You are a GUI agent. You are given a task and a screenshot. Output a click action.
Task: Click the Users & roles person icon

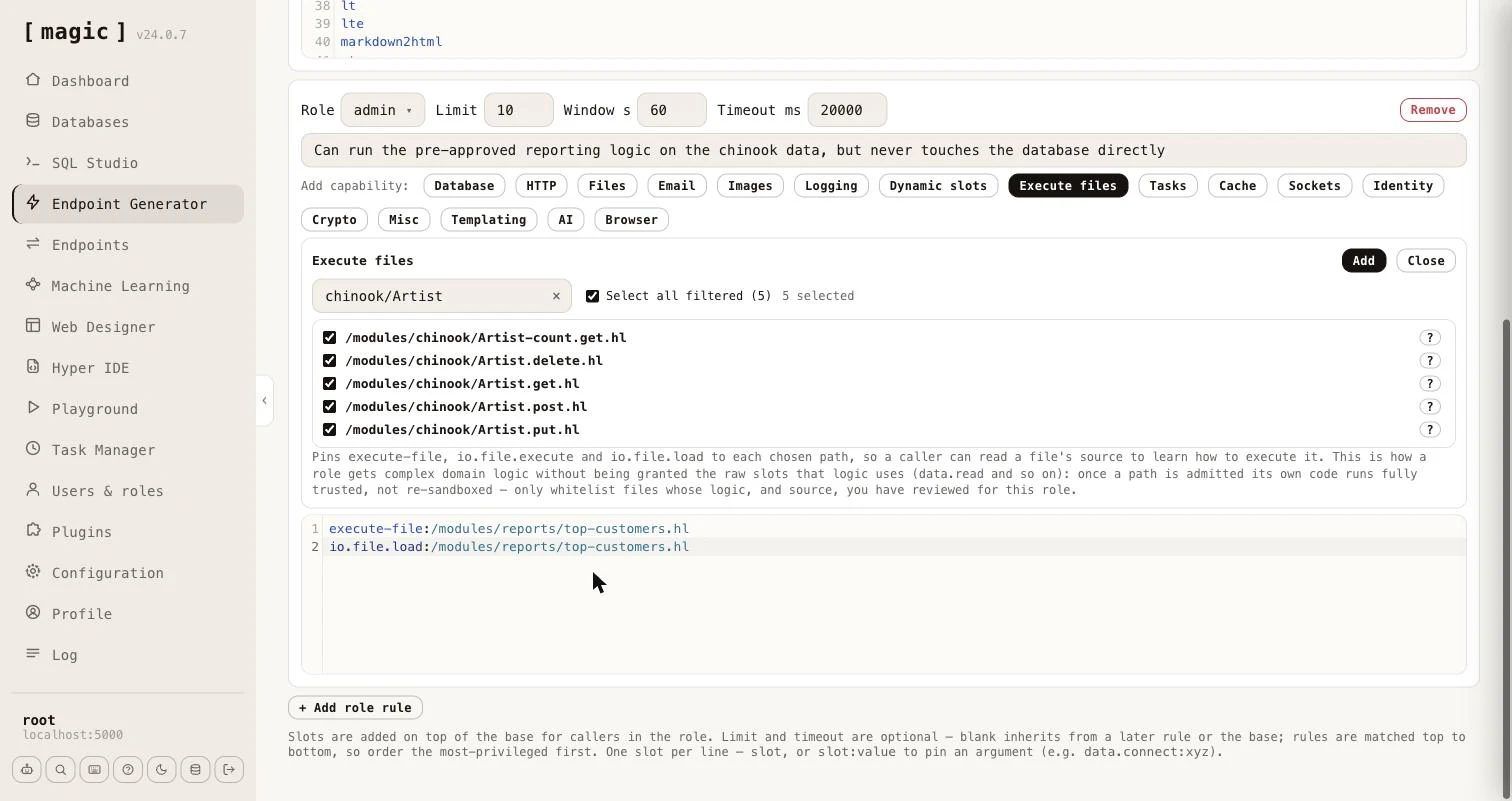coord(33,490)
